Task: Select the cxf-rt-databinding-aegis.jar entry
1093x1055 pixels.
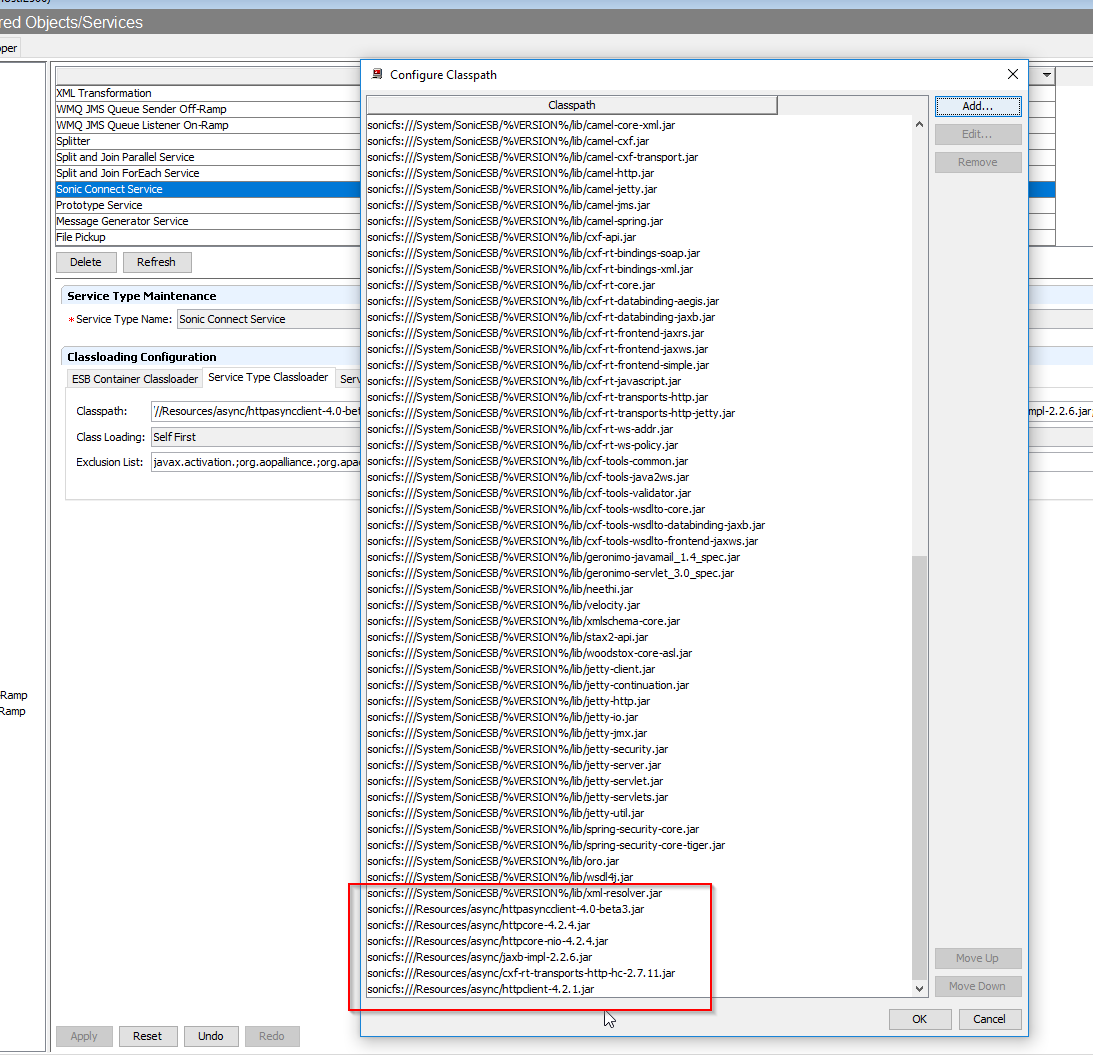Action: point(543,301)
